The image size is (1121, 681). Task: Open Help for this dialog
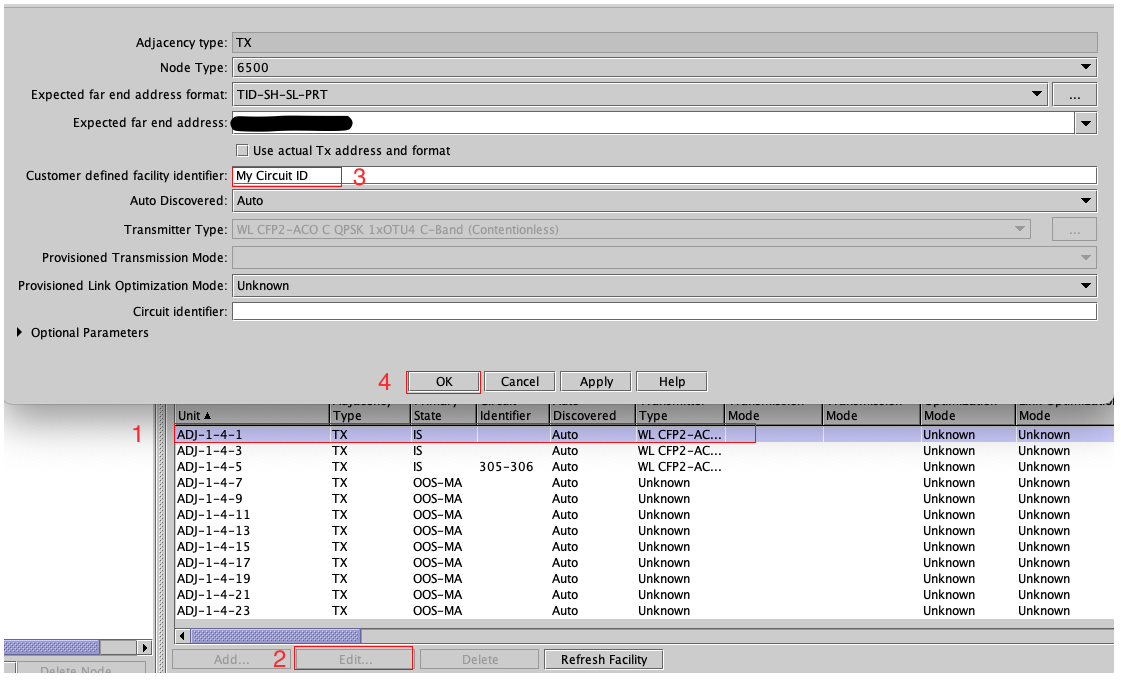pos(671,382)
